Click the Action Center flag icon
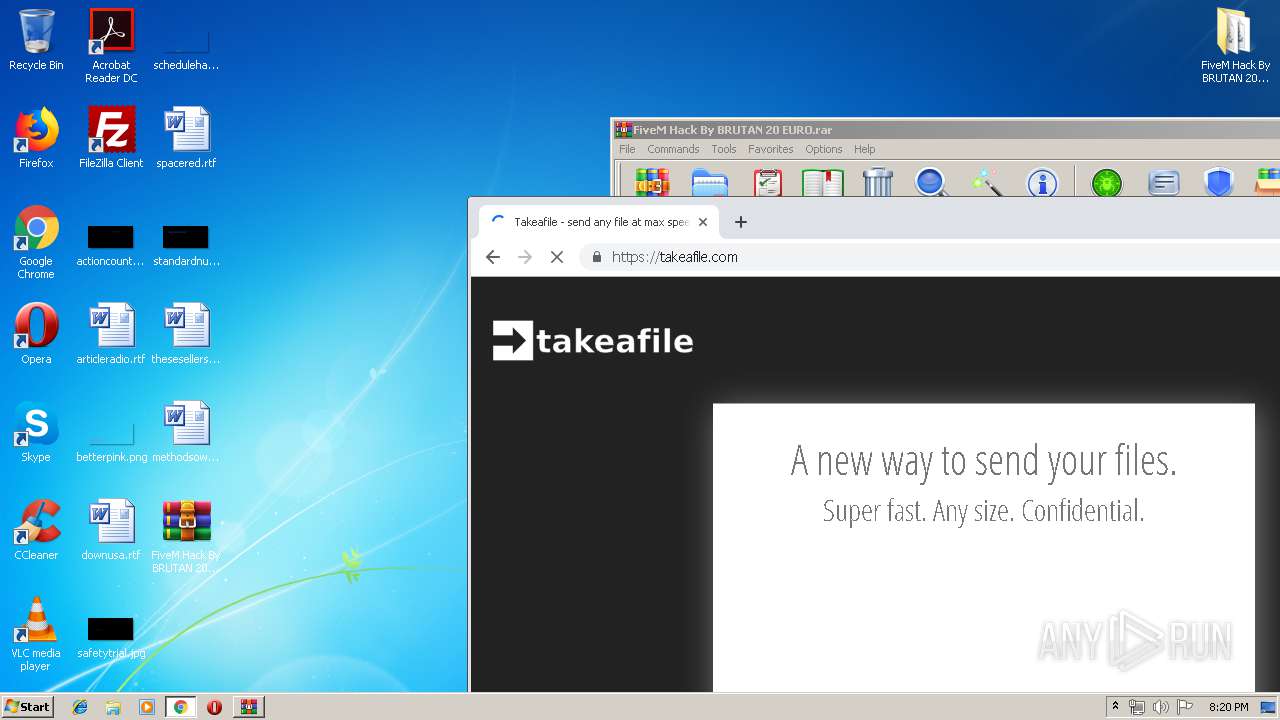 point(1185,707)
